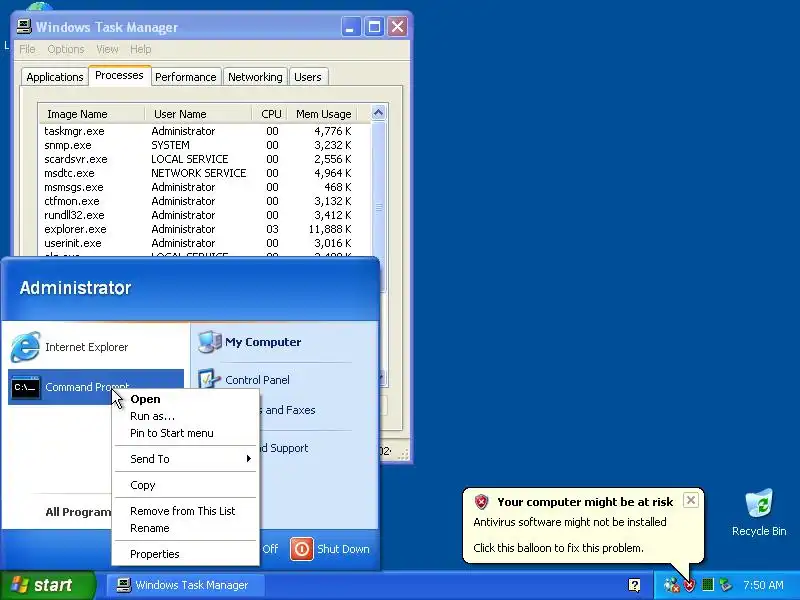Image resolution: width=800 pixels, height=600 pixels.
Task: Click the green CPU usage tray icon
Action: [x=708, y=585]
